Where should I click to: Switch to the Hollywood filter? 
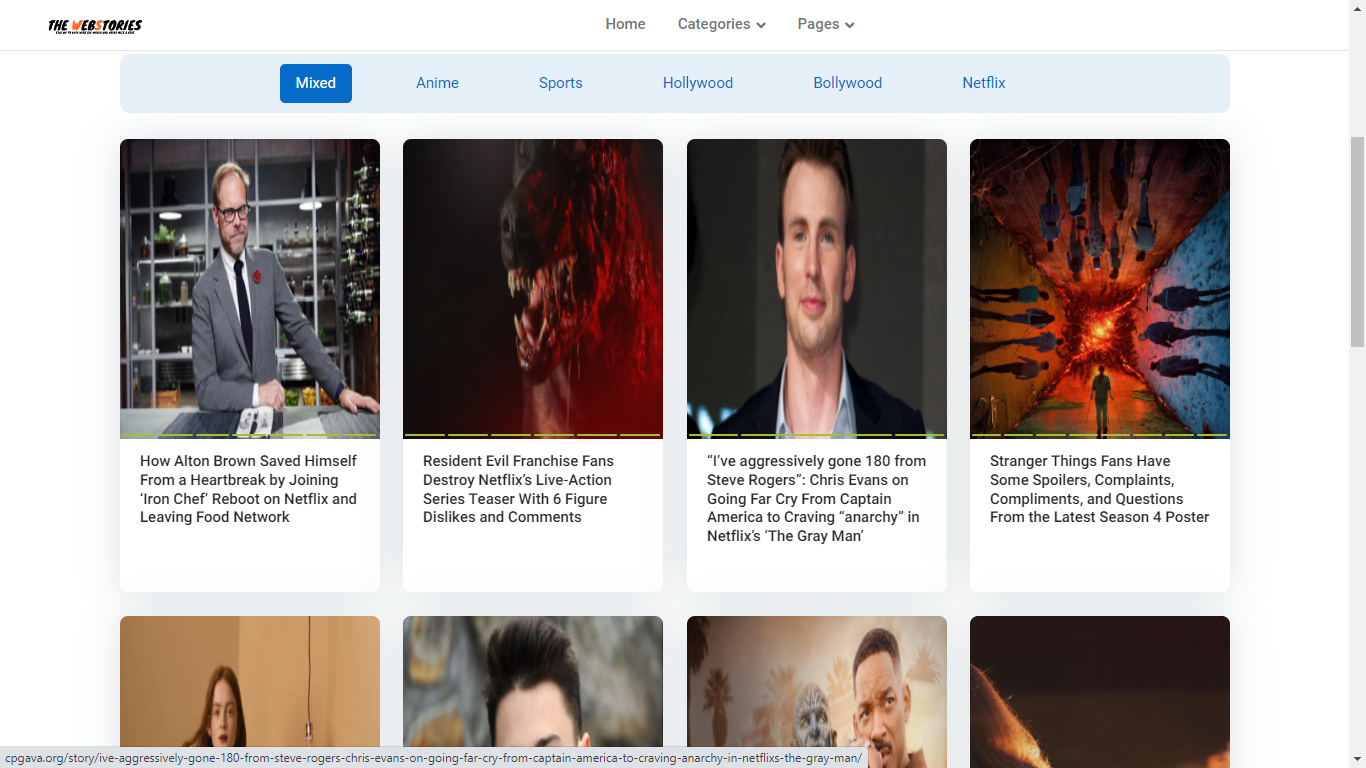click(698, 83)
